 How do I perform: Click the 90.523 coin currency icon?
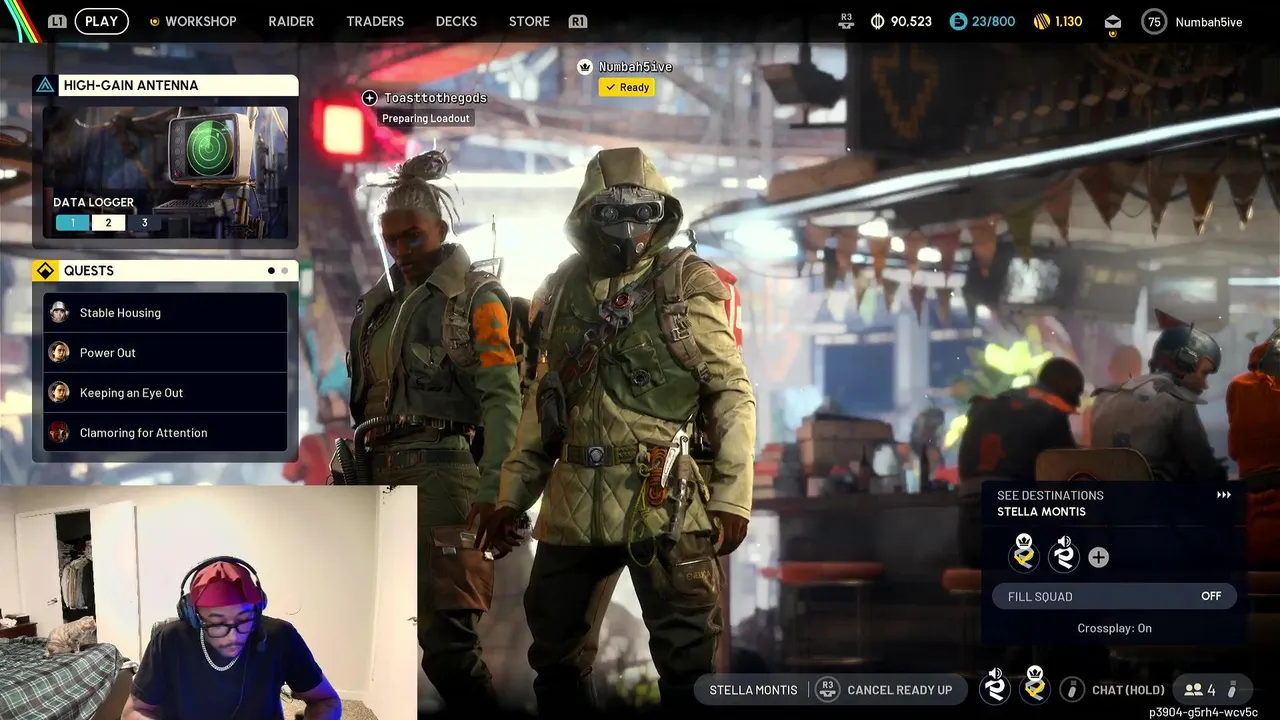coord(877,21)
